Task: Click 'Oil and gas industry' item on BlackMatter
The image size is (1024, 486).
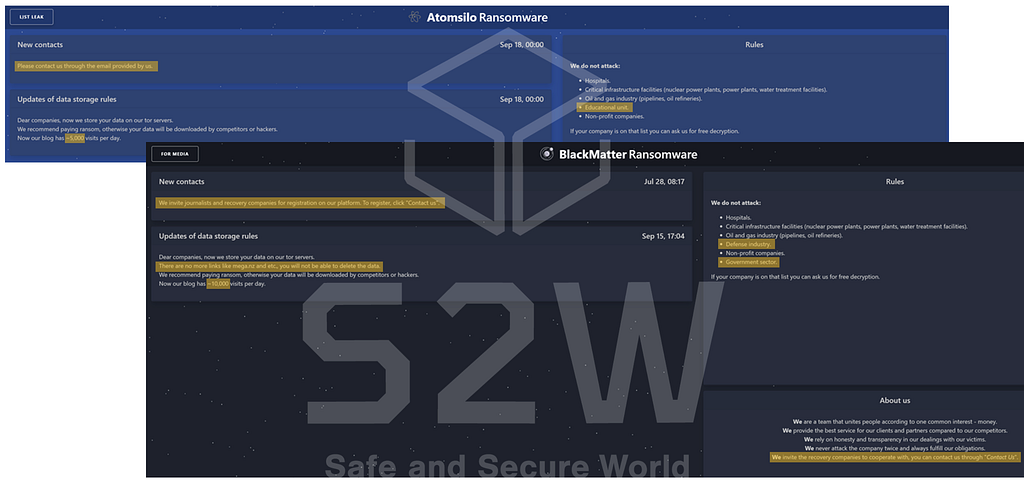Action: click(784, 235)
